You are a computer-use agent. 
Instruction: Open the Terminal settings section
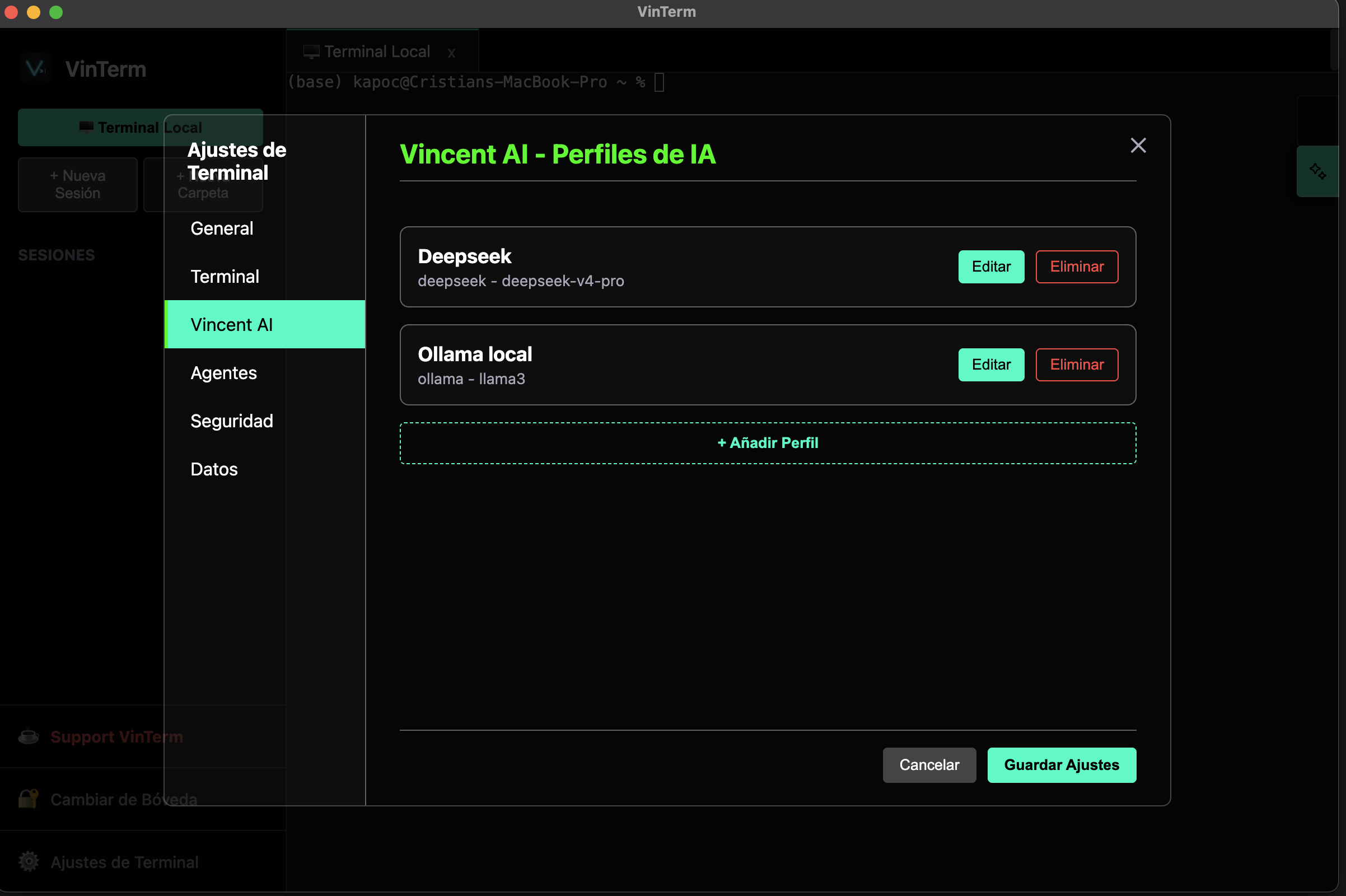click(264, 277)
